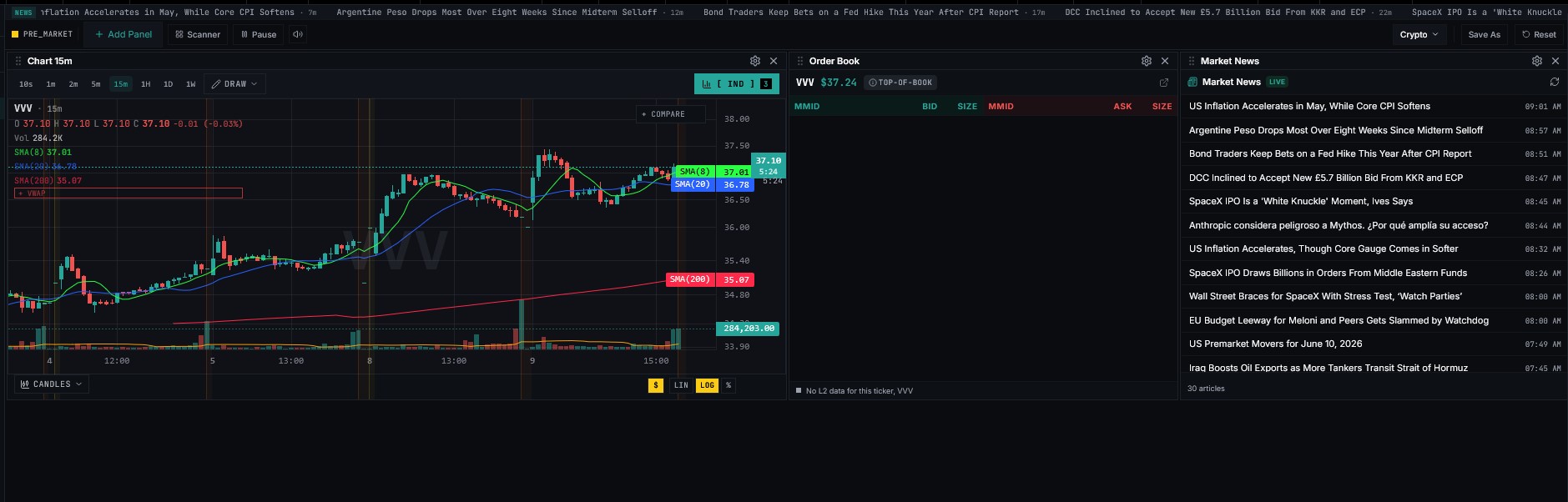The image size is (1568, 502).
Task: Select the 1D timeframe
Action: coord(169,84)
